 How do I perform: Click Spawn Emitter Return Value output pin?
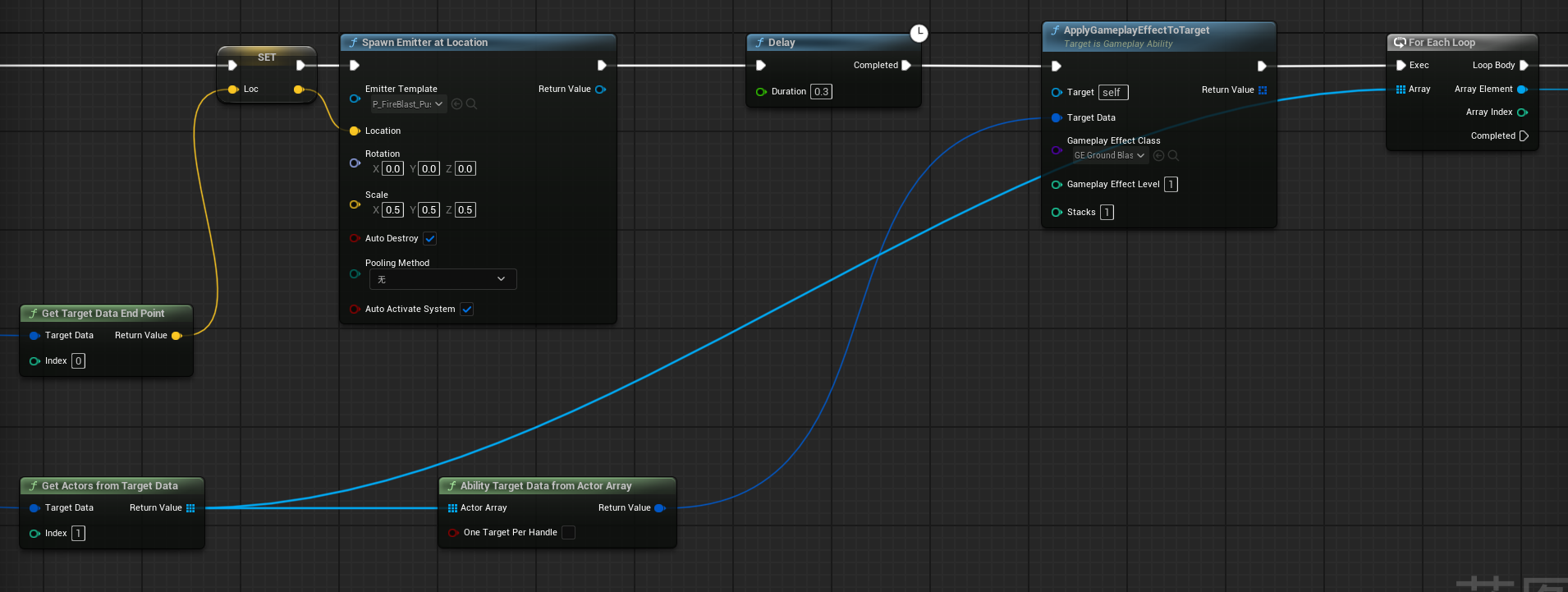coord(601,89)
